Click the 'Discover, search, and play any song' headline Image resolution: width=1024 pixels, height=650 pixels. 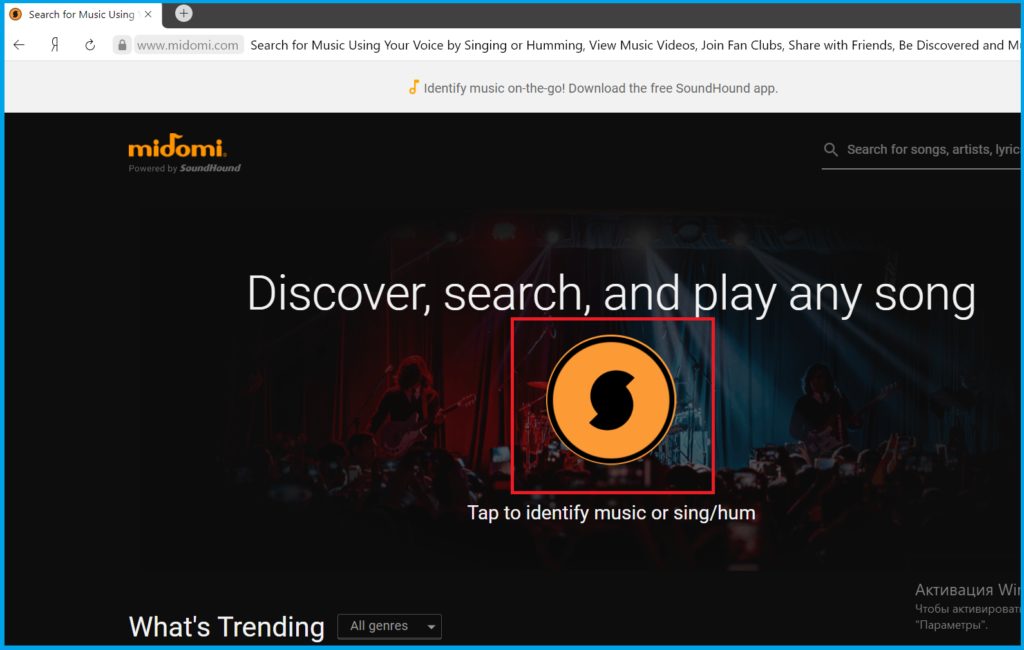point(611,294)
